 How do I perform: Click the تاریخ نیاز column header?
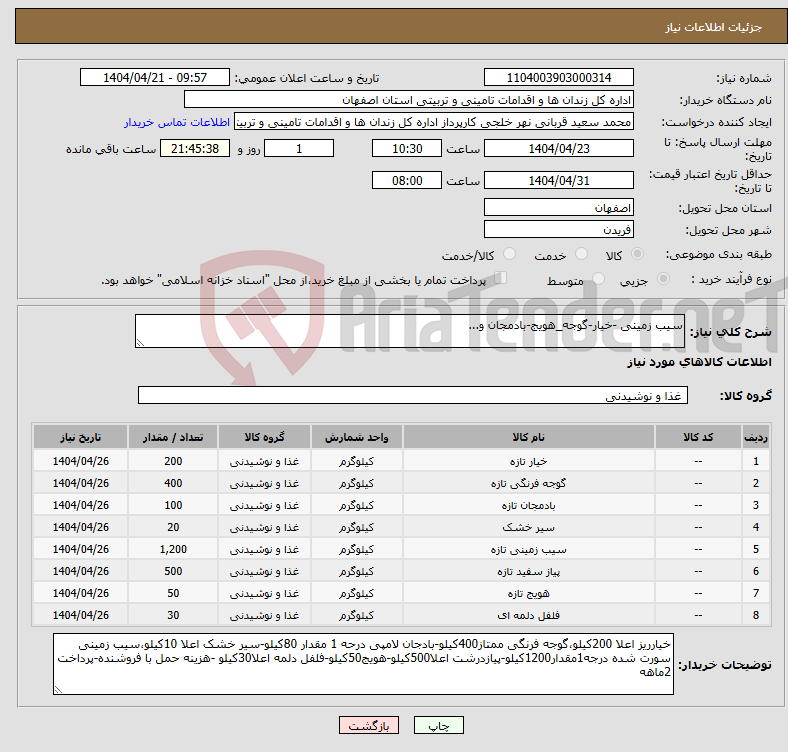pos(80,437)
